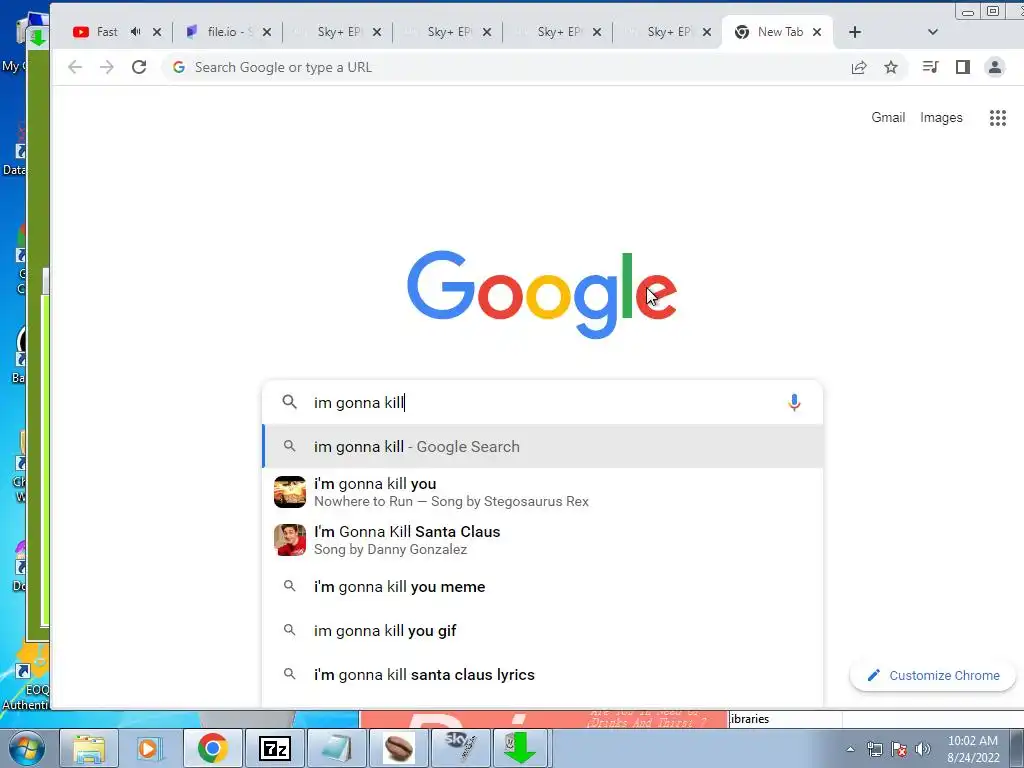Click the Stegosaurus Rex song thumbnail
This screenshot has height=768, width=1024.
point(290,492)
